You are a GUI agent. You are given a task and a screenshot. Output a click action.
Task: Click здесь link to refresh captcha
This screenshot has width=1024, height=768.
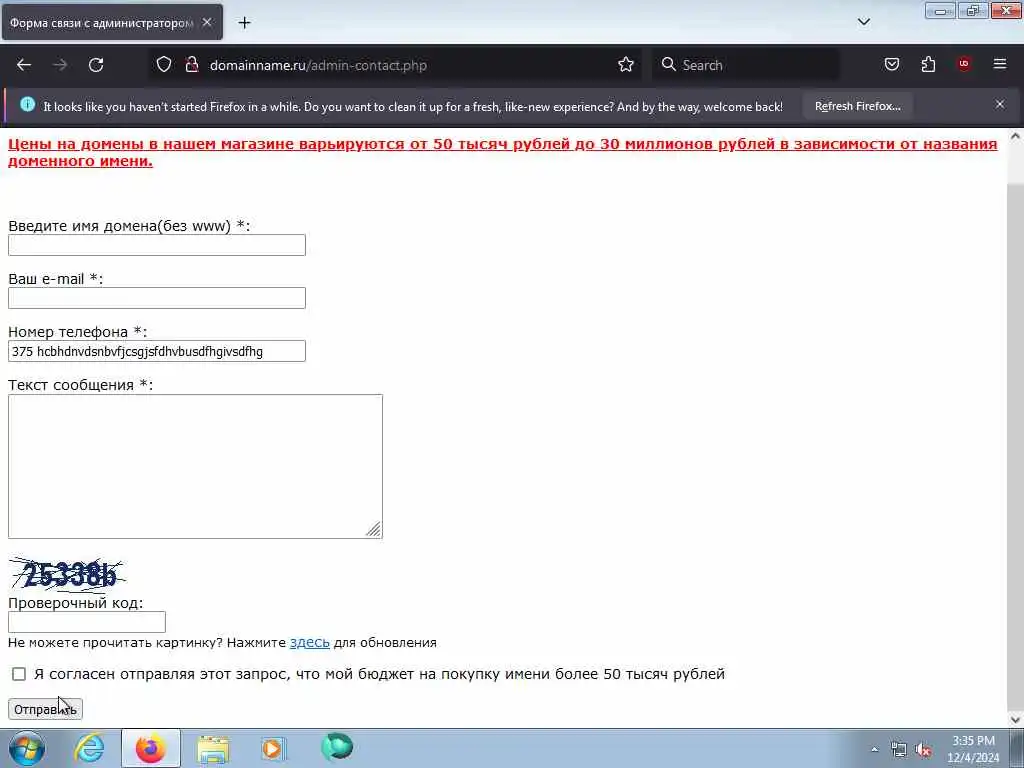point(310,643)
